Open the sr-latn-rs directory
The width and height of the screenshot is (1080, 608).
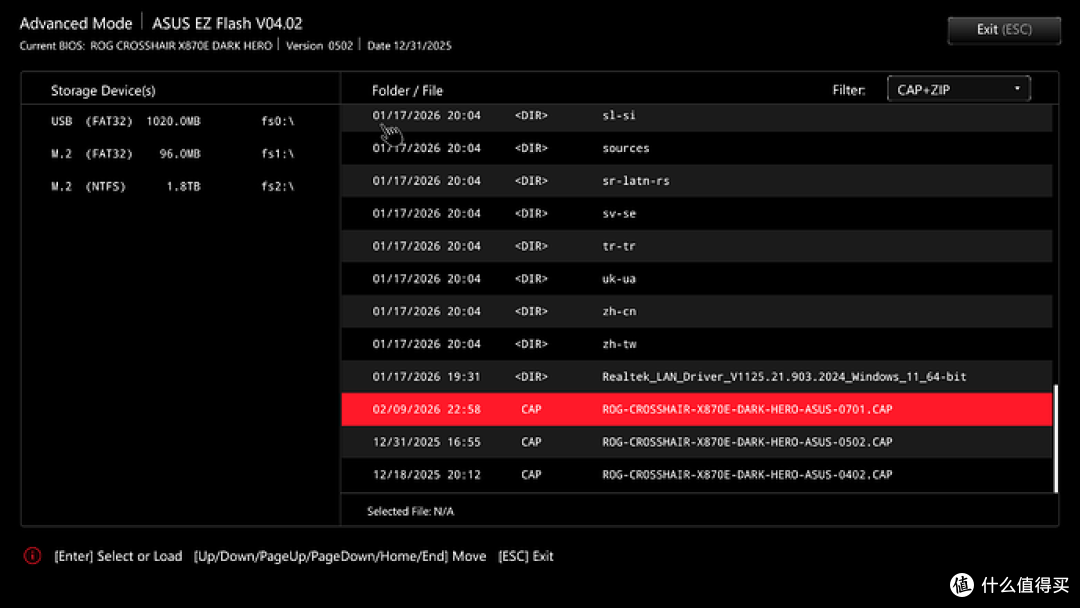coord(696,180)
